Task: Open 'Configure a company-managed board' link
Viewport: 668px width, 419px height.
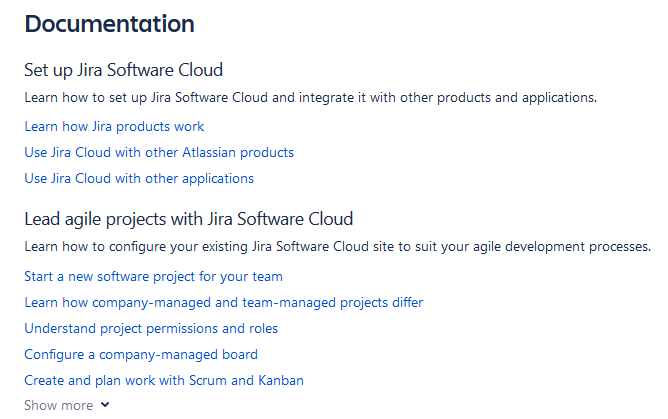Action: (x=141, y=354)
